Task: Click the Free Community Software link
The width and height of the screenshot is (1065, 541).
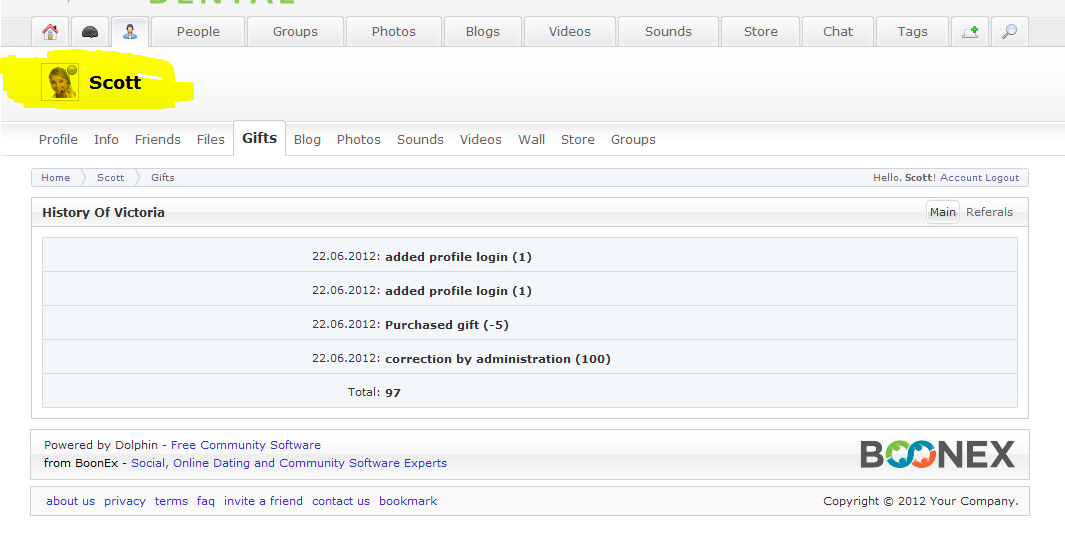Action: coord(246,445)
